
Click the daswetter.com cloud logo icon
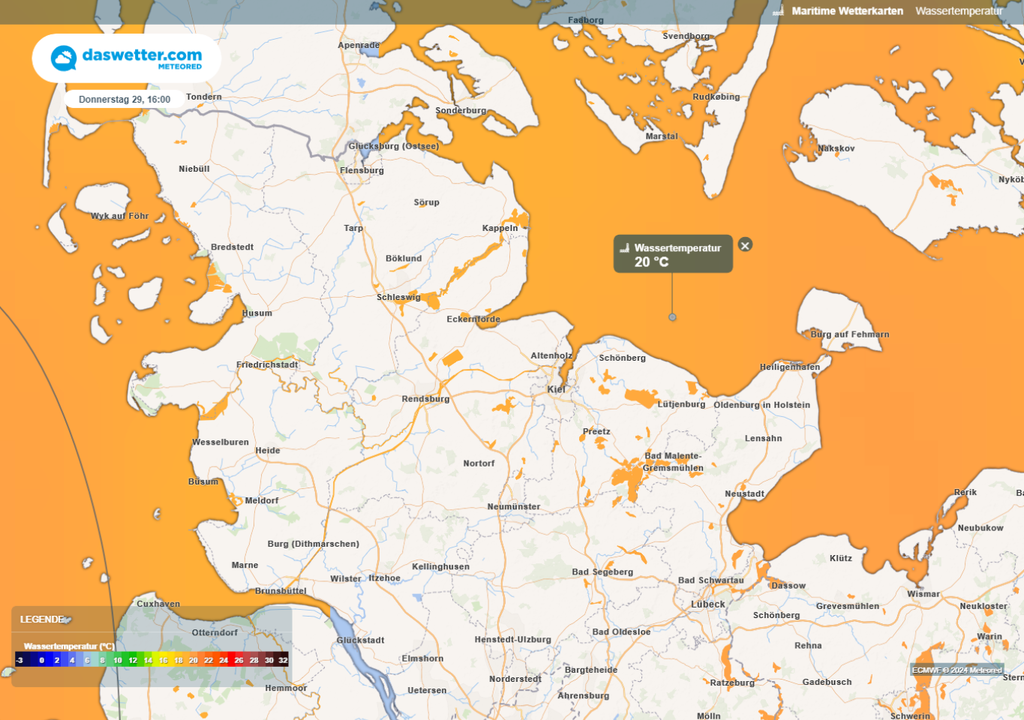tap(64, 58)
